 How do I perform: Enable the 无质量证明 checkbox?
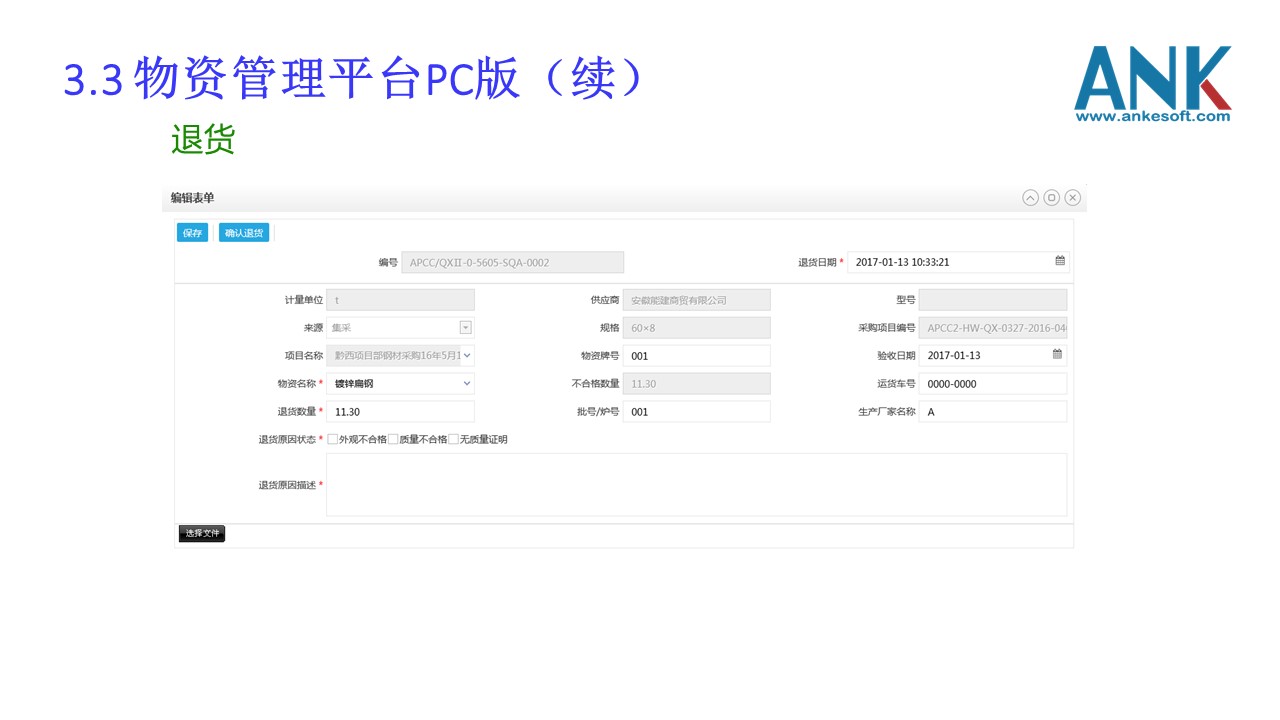(x=454, y=439)
